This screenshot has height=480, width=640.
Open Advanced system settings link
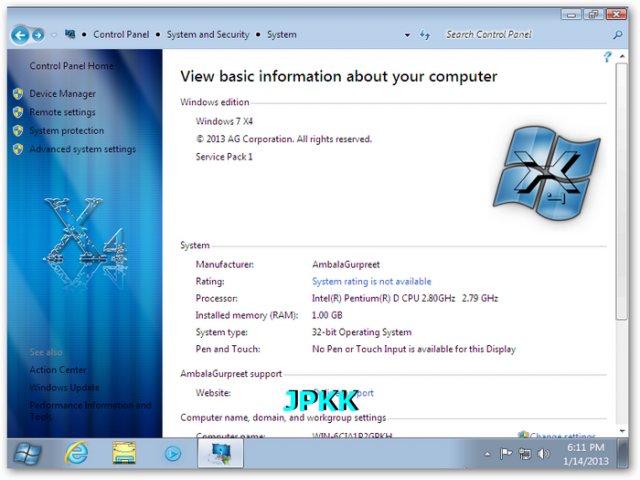[82, 149]
